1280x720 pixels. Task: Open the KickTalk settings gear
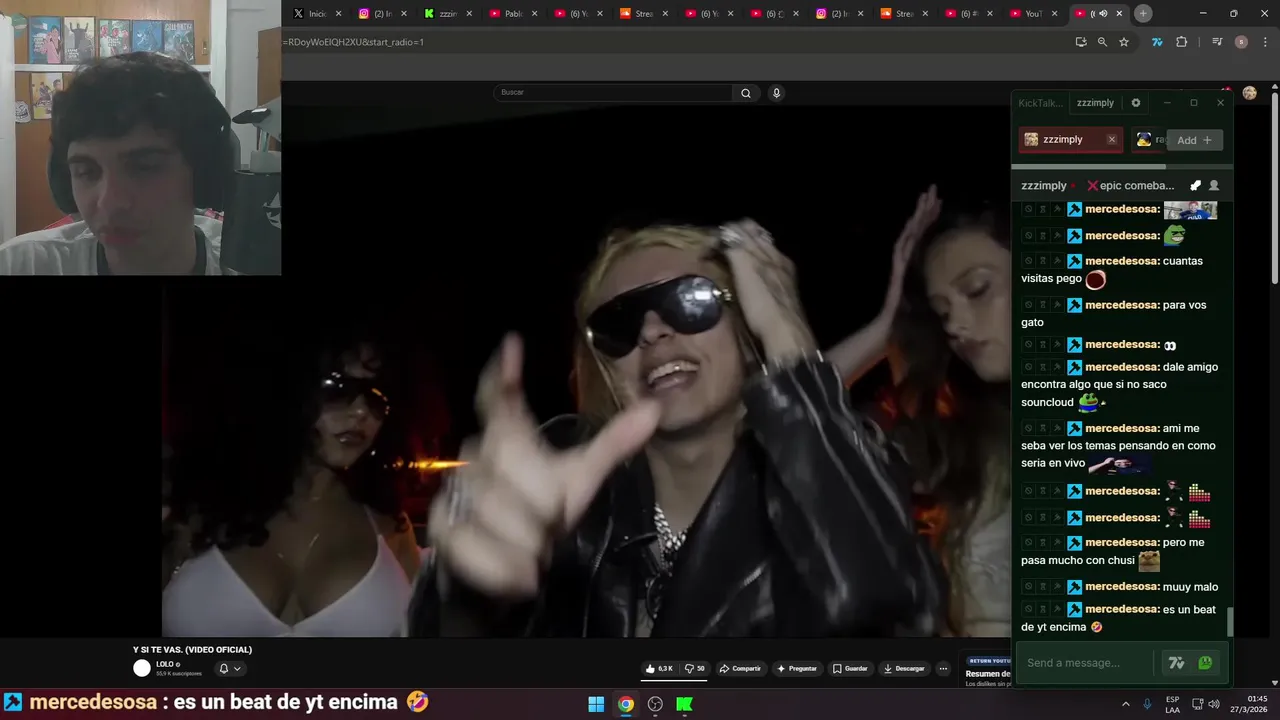point(1135,103)
